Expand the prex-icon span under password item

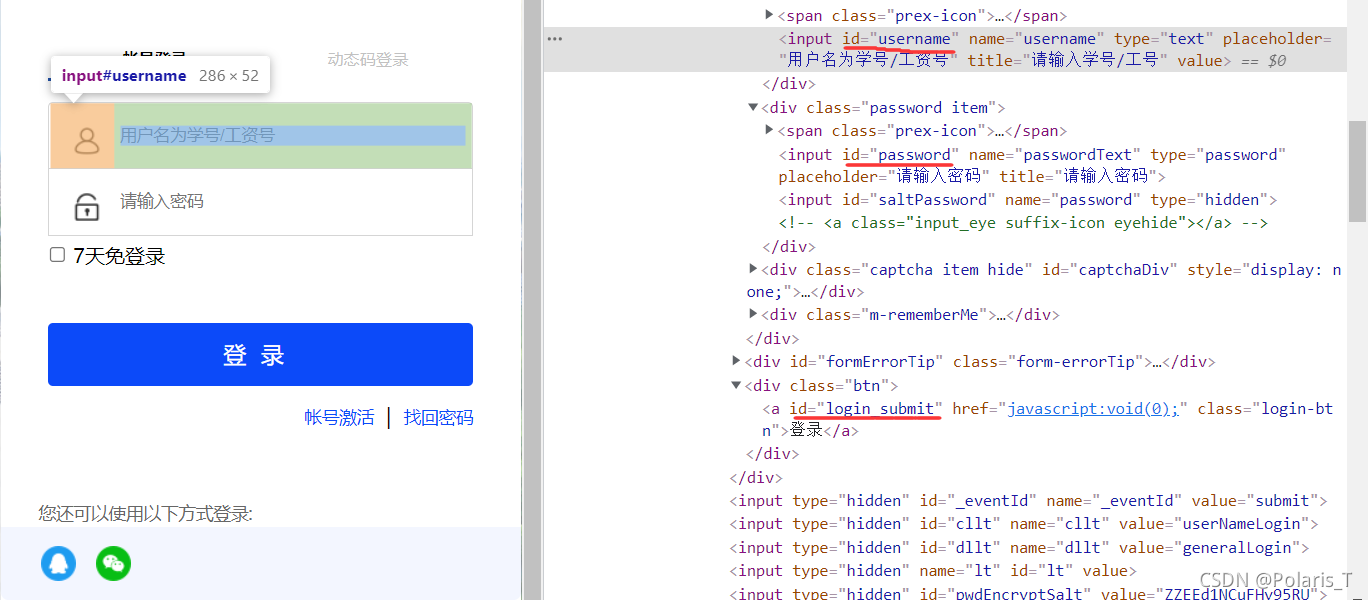pos(769,130)
